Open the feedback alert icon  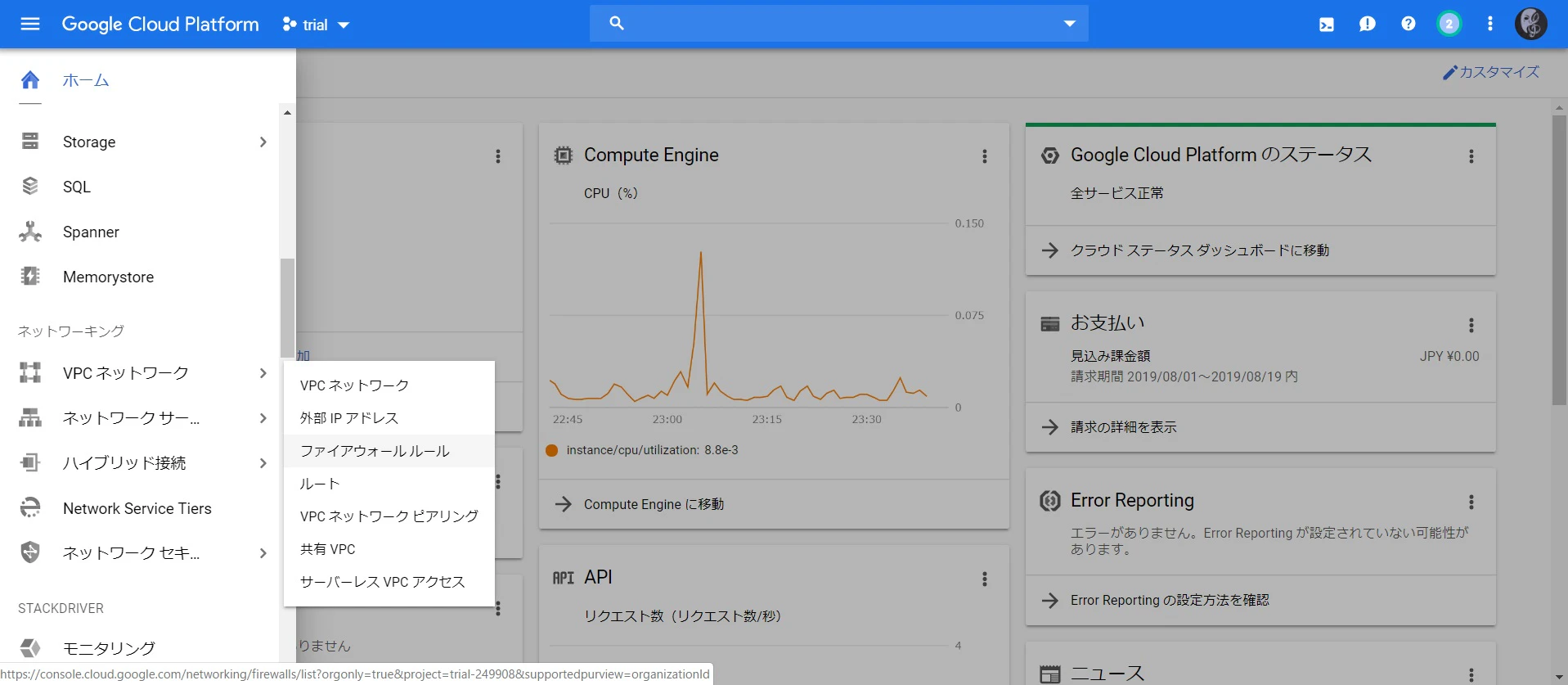pyautogui.click(x=1368, y=24)
